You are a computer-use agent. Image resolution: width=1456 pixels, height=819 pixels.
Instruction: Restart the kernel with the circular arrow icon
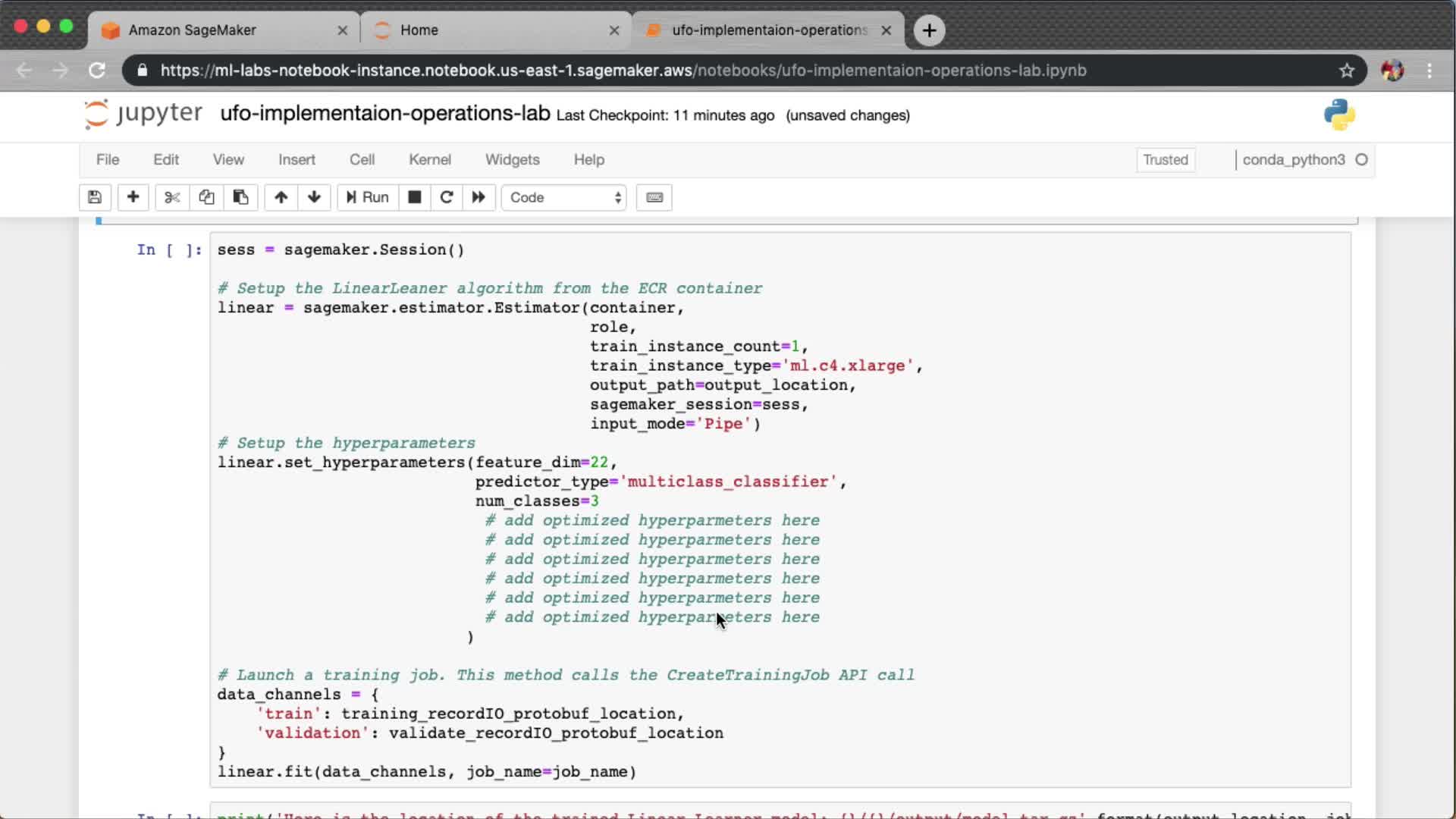pyautogui.click(x=447, y=197)
